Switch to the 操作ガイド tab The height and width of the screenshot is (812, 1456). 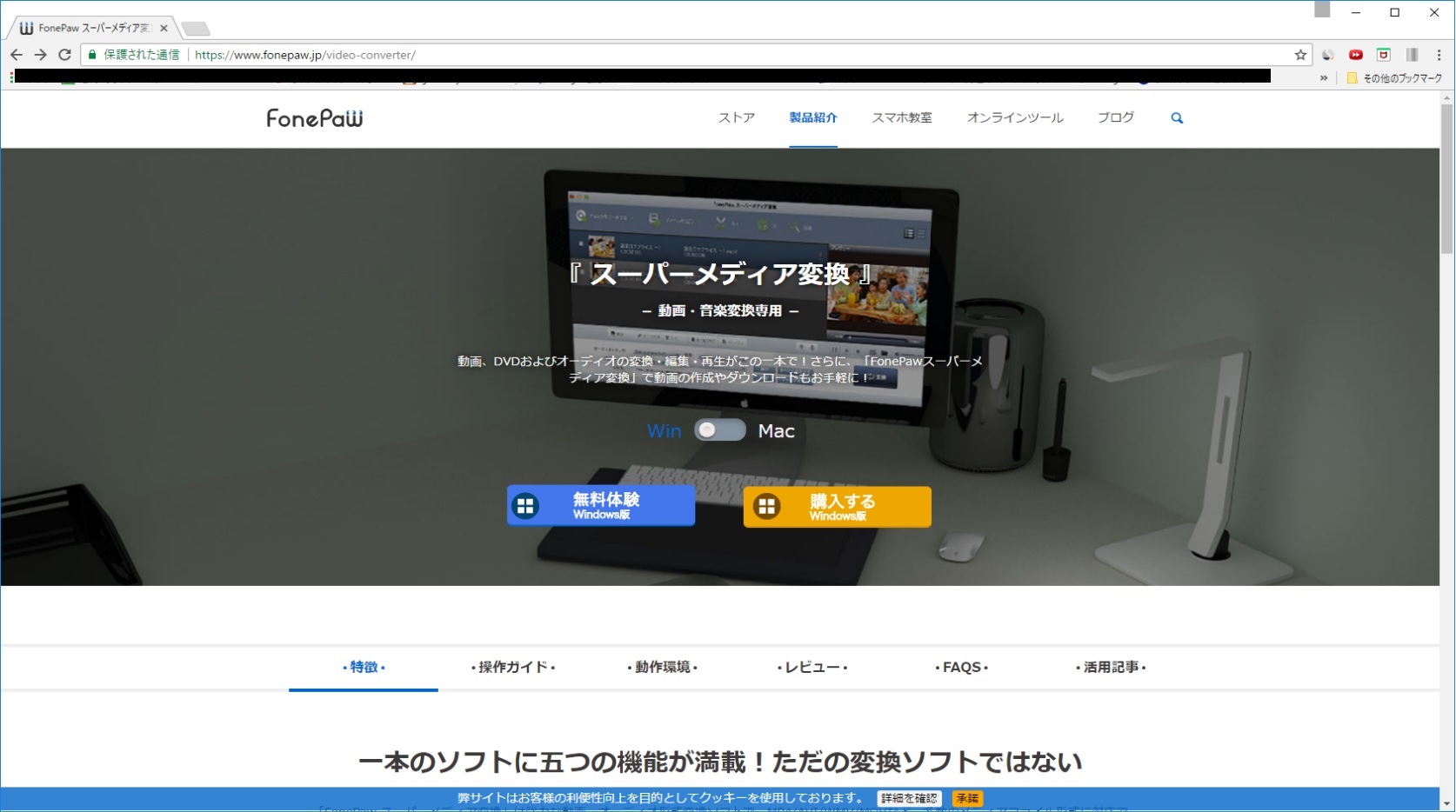[513, 668]
